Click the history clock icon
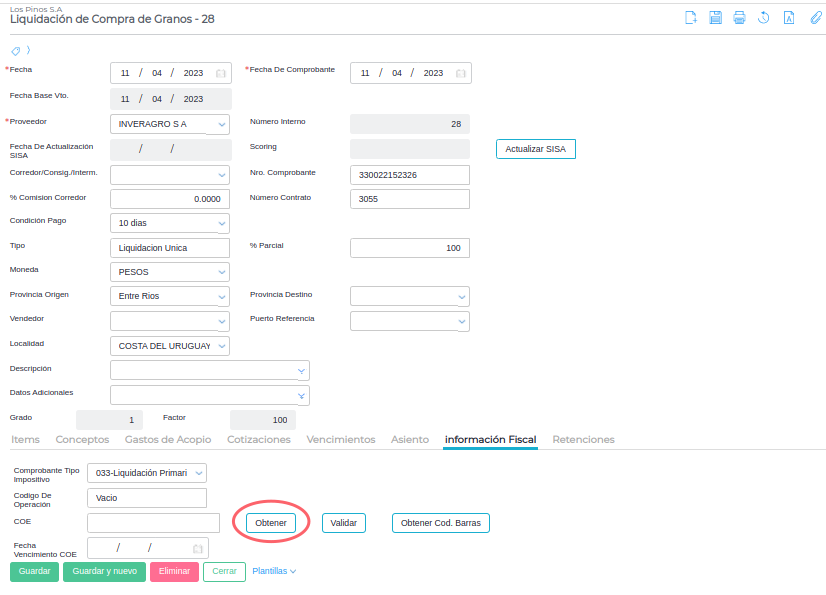The height and width of the screenshot is (595, 826). (764, 17)
